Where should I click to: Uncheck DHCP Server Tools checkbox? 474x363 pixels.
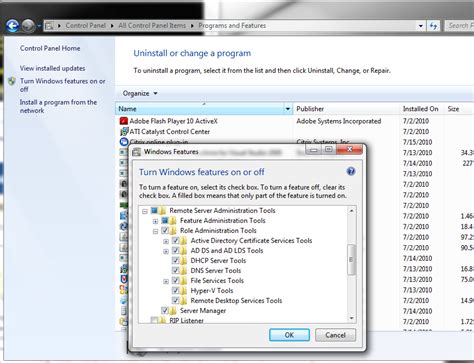(175, 260)
